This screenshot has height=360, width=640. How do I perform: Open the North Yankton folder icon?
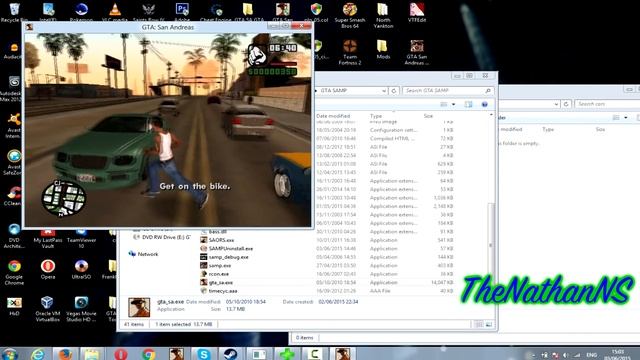tap(383, 15)
